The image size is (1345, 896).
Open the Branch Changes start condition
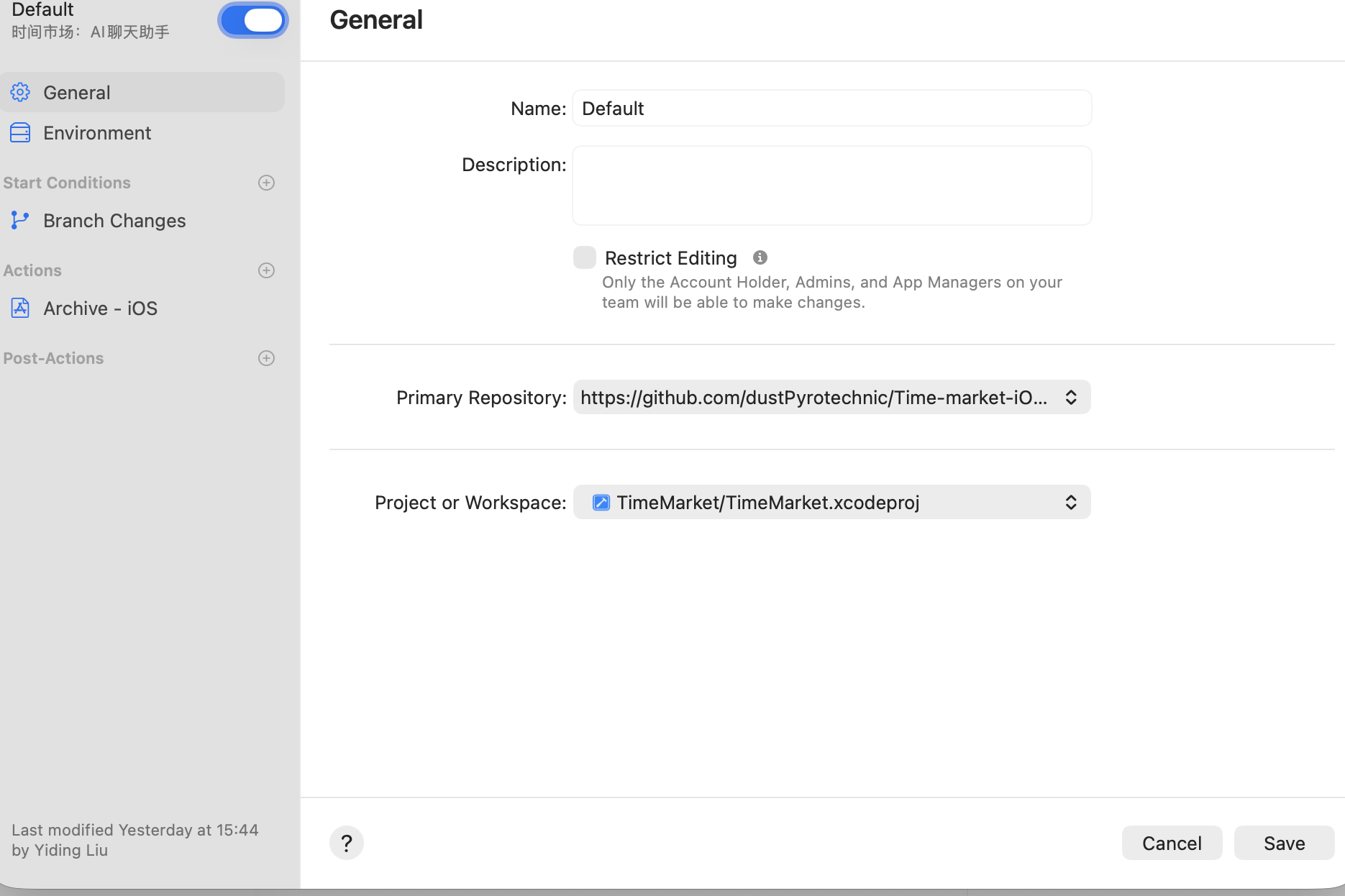(x=142, y=220)
